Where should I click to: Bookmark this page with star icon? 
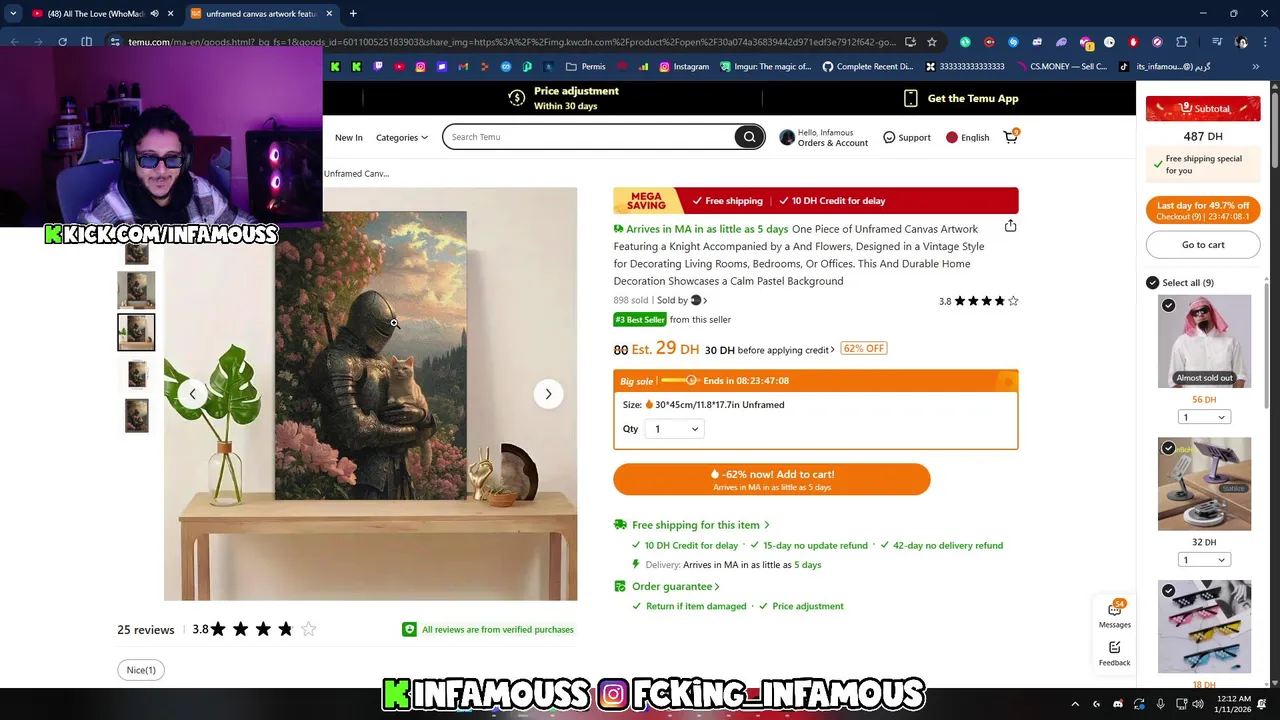(932, 42)
